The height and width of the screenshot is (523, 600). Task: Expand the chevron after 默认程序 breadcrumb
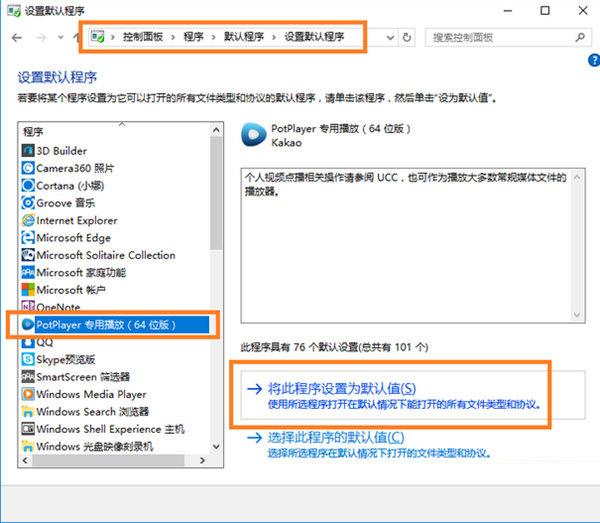pyautogui.click(x=274, y=37)
